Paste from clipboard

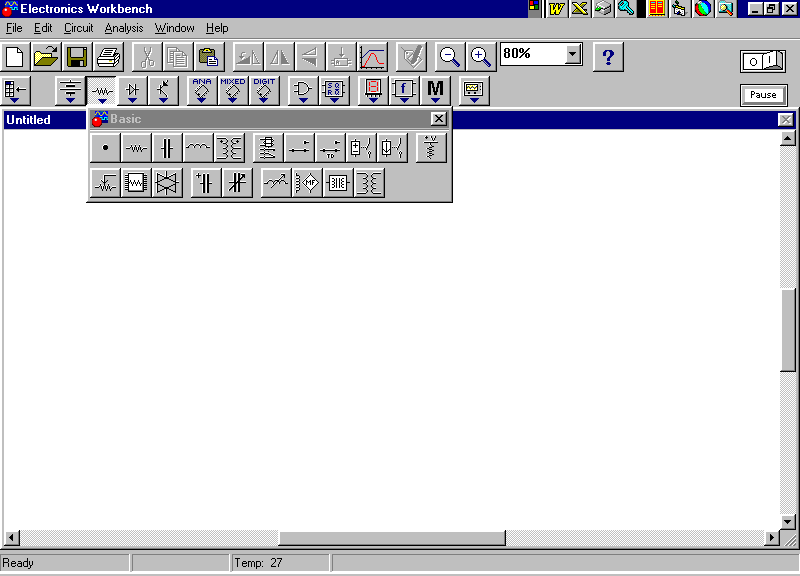(209, 57)
